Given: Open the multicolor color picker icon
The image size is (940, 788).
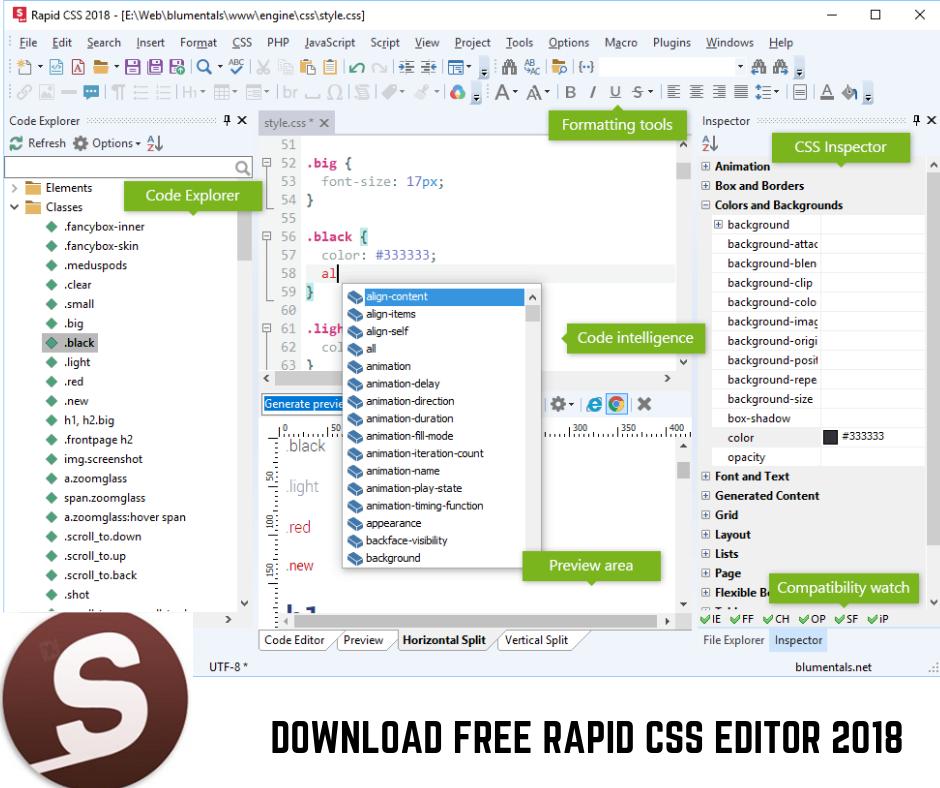Looking at the screenshot, I should click(x=457, y=92).
